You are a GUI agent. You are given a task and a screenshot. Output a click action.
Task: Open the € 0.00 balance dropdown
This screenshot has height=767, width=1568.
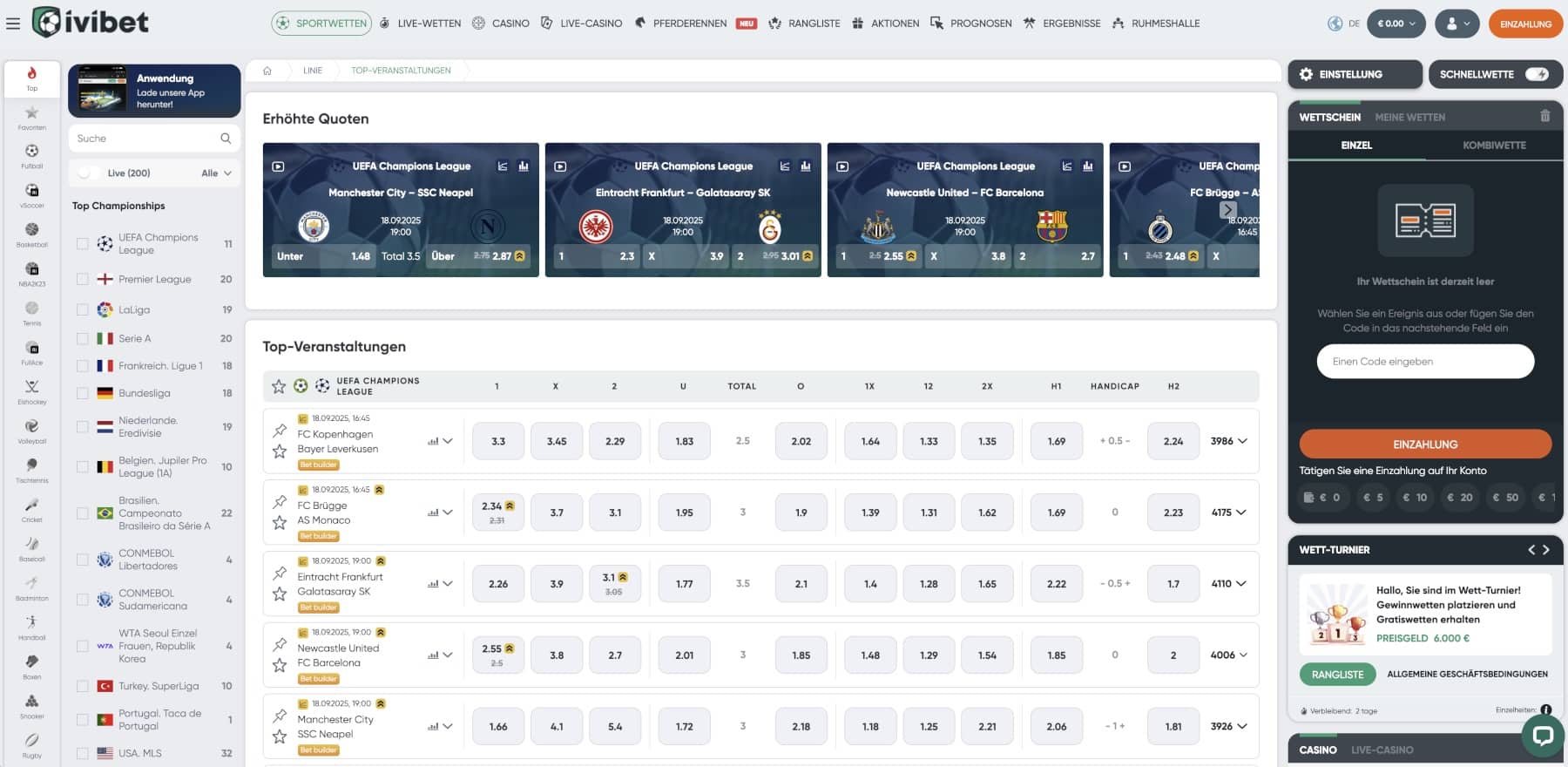(x=1396, y=24)
